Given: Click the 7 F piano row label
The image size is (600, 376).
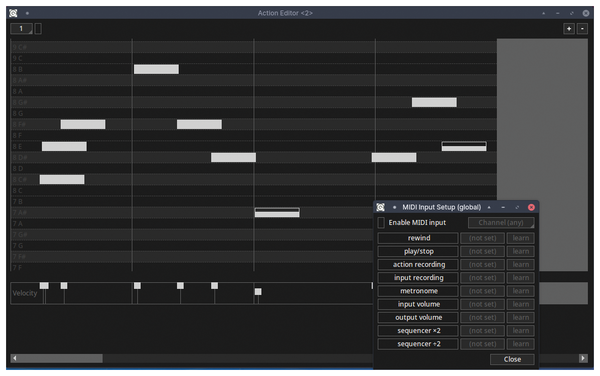Looking at the screenshot, I should pos(17,267).
